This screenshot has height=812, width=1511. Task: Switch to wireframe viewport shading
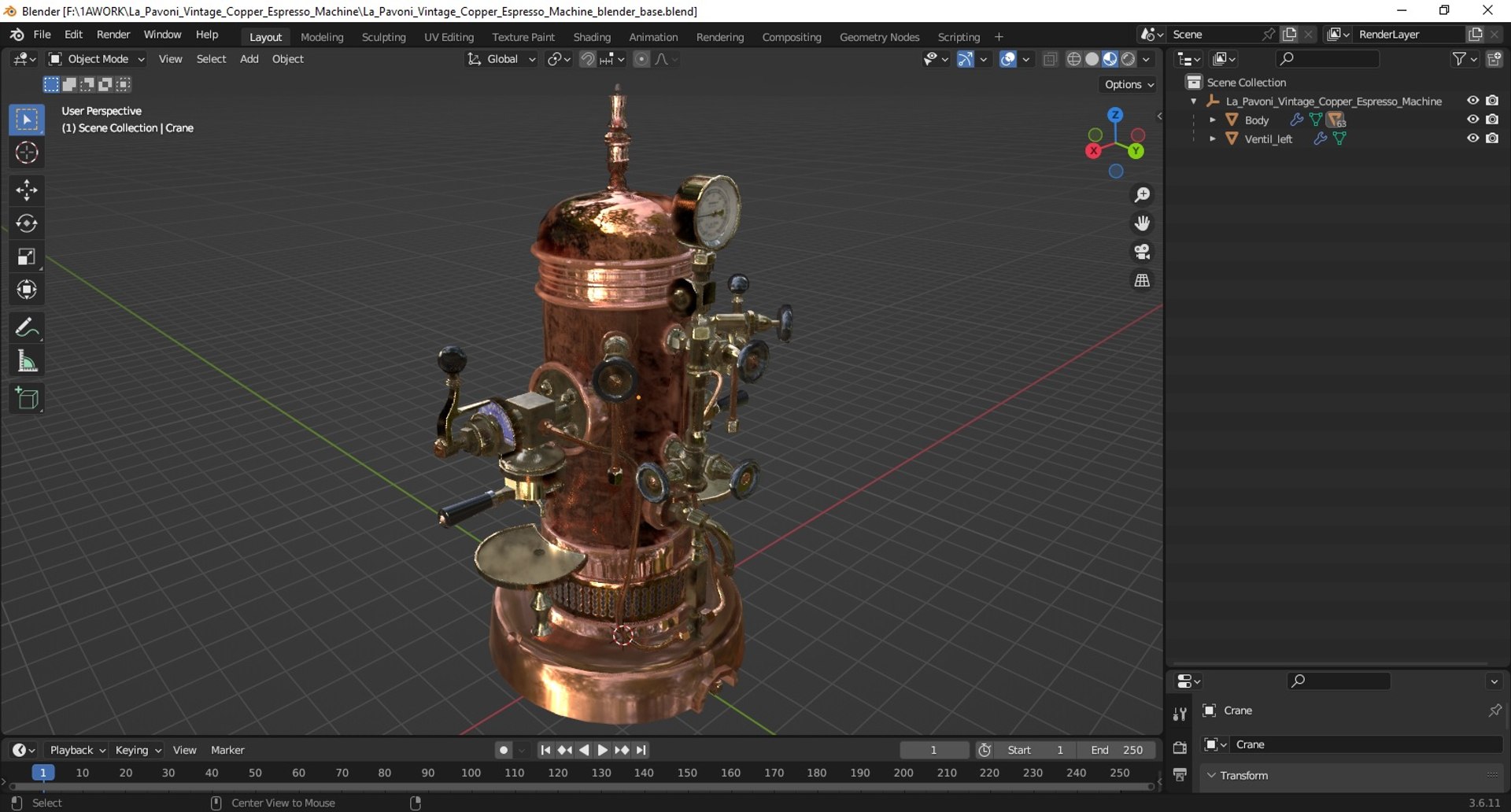point(1073,59)
